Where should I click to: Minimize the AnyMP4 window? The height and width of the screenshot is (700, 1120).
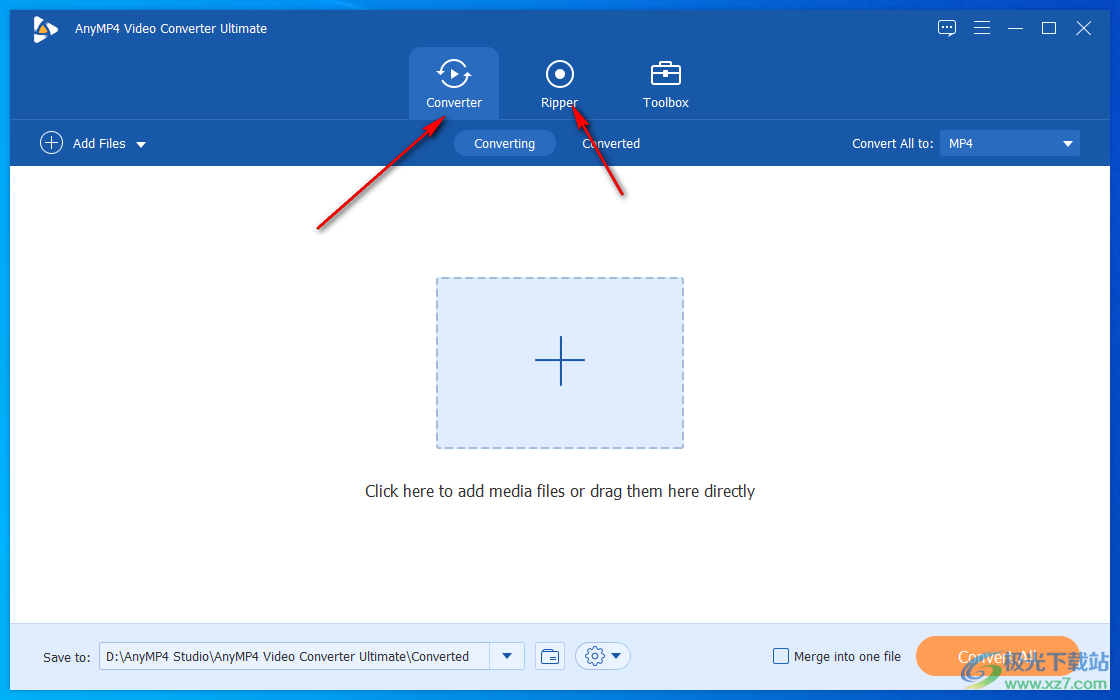[1015, 28]
